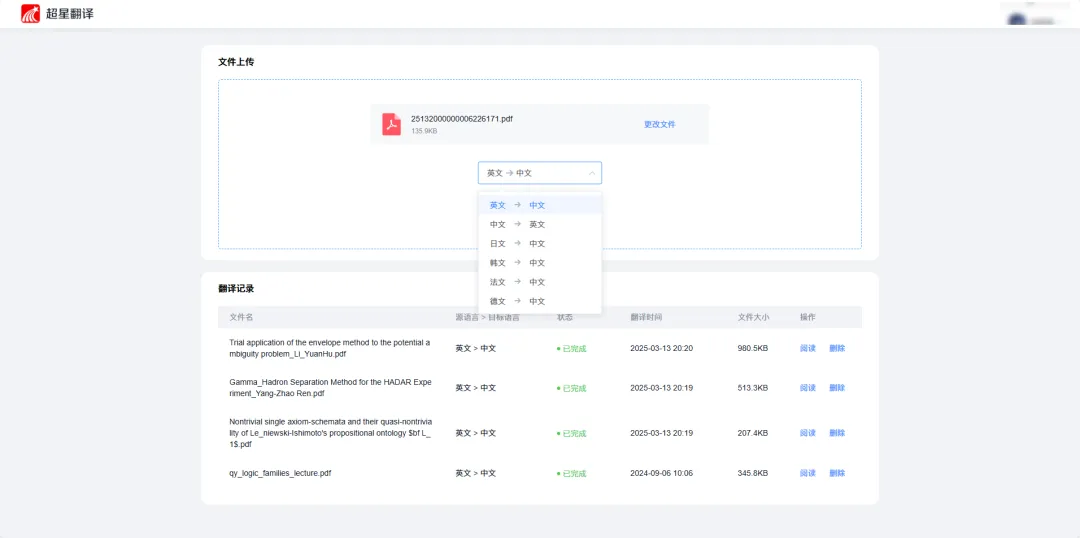1080x538 pixels.
Task: Pick 德文 → 中文 translation option
Action: [517, 301]
